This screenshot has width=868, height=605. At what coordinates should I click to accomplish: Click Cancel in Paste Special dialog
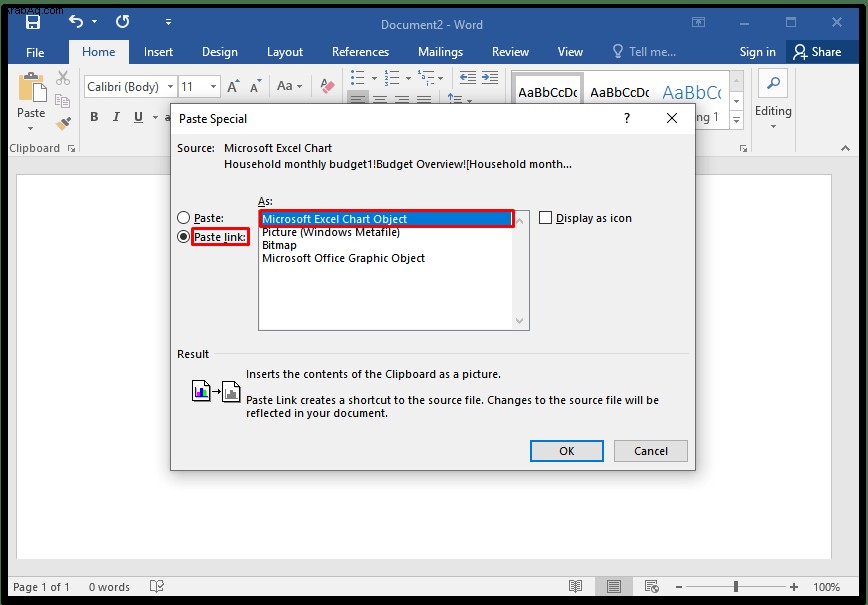coord(651,451)
